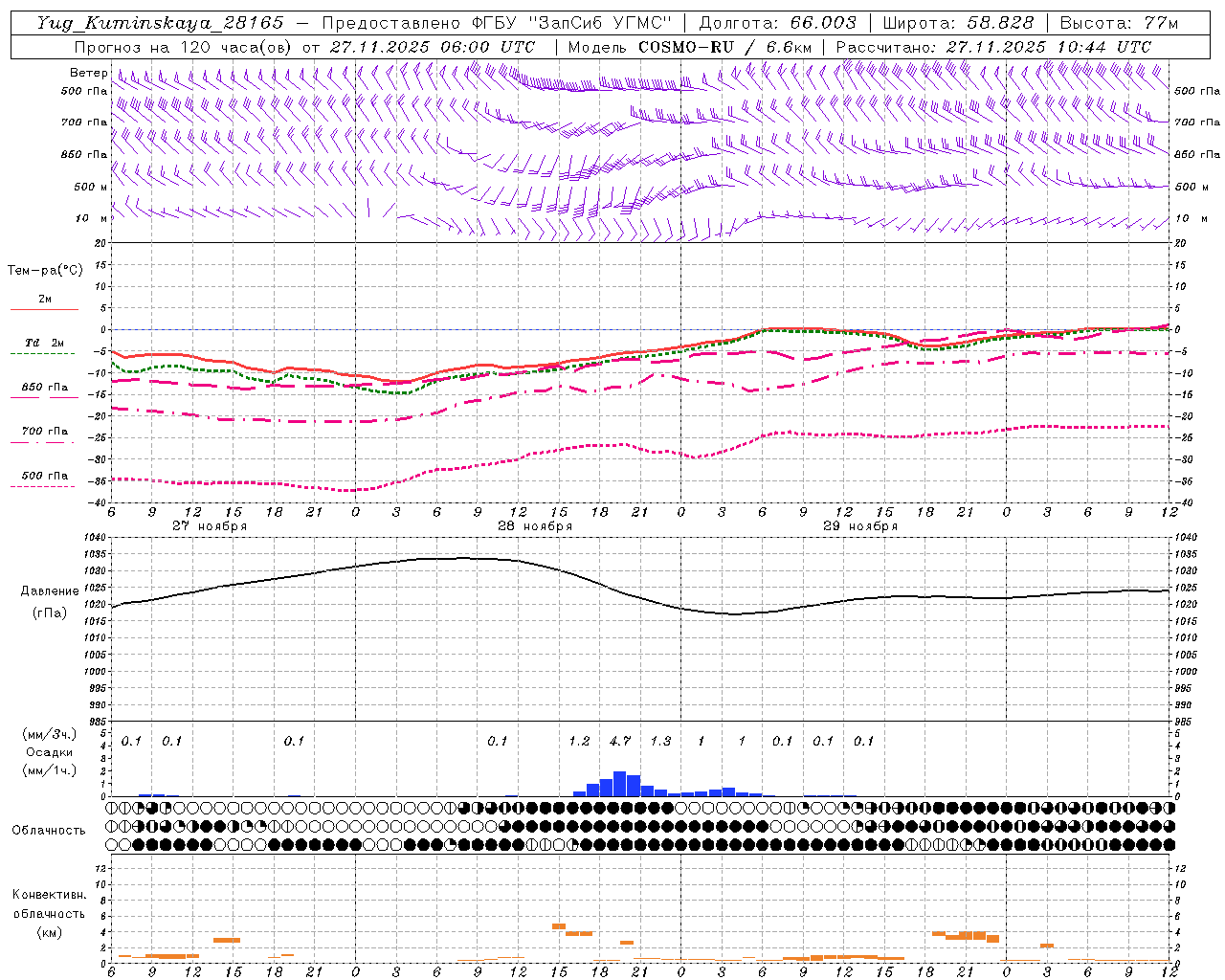Image resolution: width=1225 pixels, height=980 pixels.
Task: Click the station name Yug_Kuminskaya_28165
Action: point(160,23)
